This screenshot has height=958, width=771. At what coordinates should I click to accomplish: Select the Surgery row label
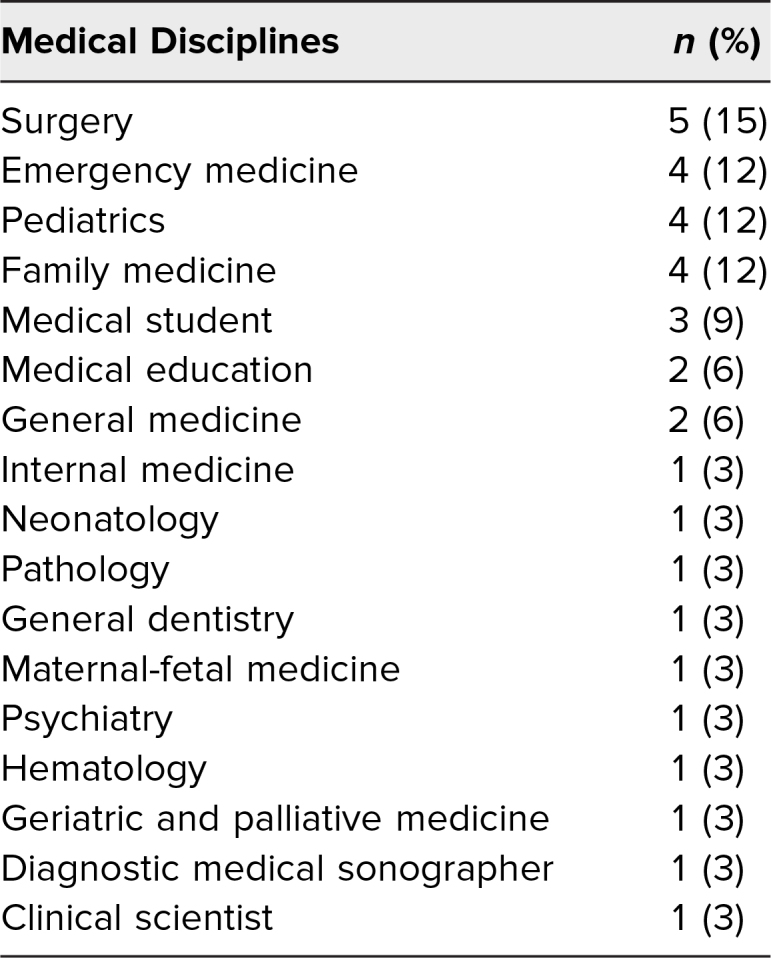tap(67, 122)
